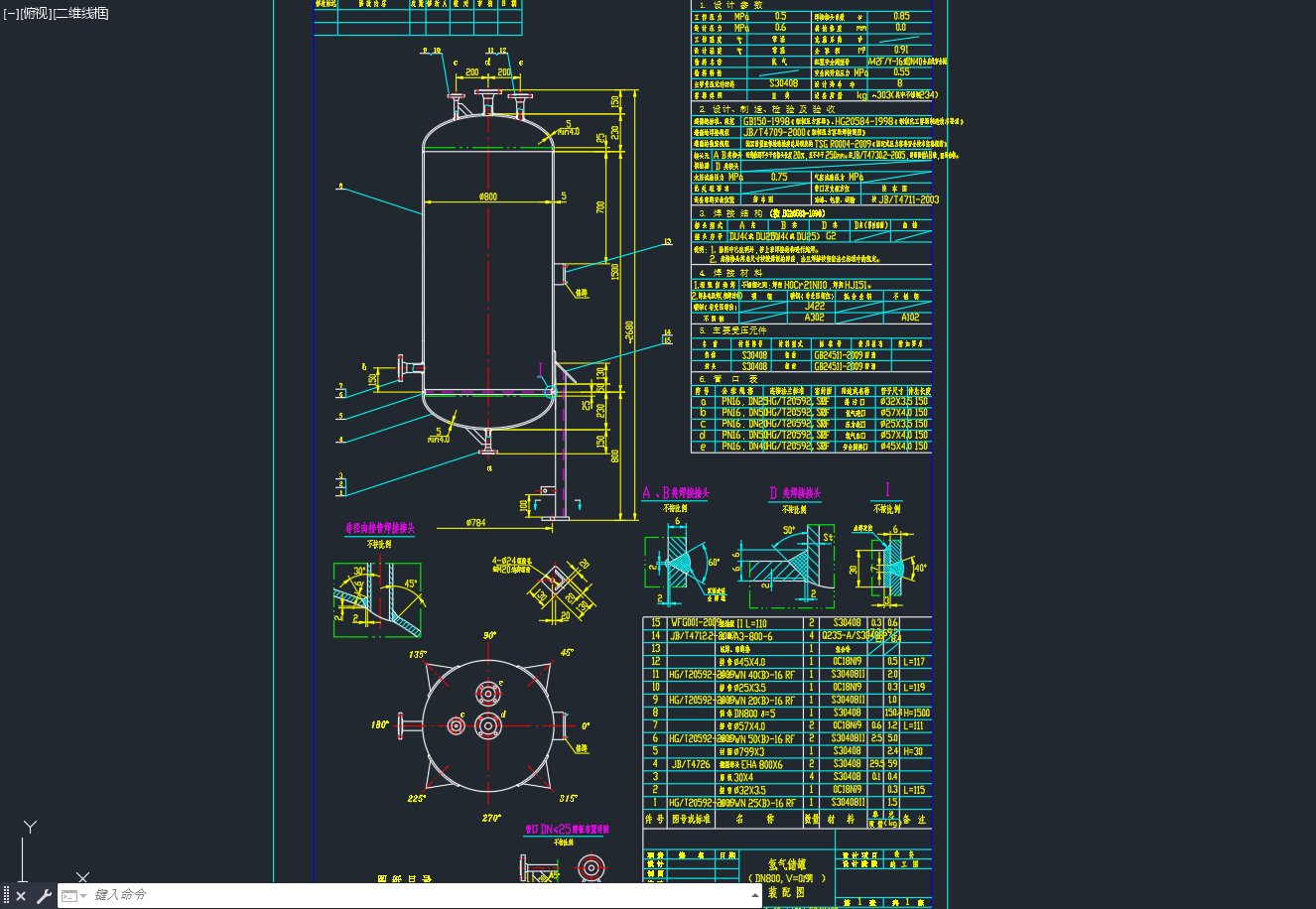Click the 270° angle label

[x=490, y=819]
